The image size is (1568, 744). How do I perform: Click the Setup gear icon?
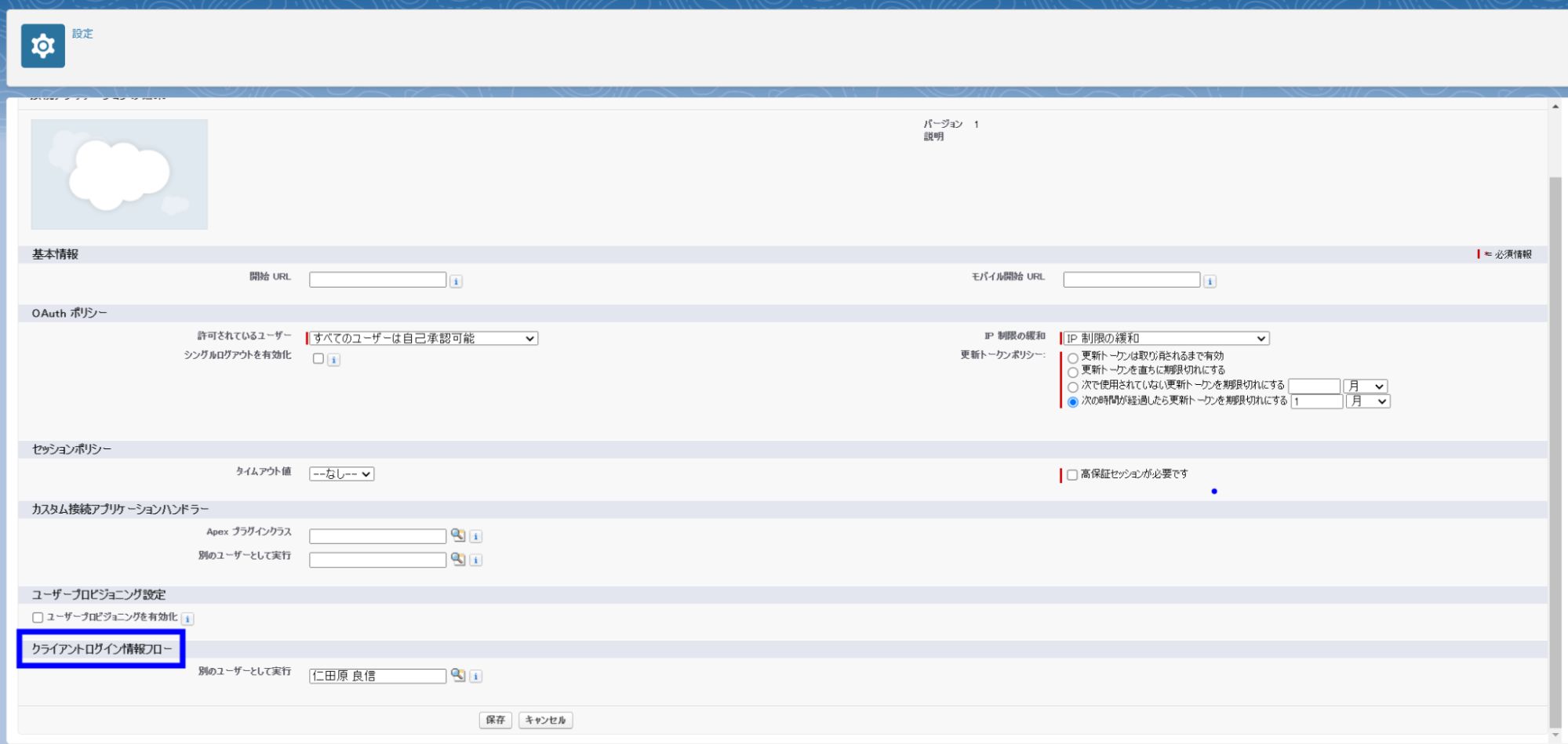point(43,46)
